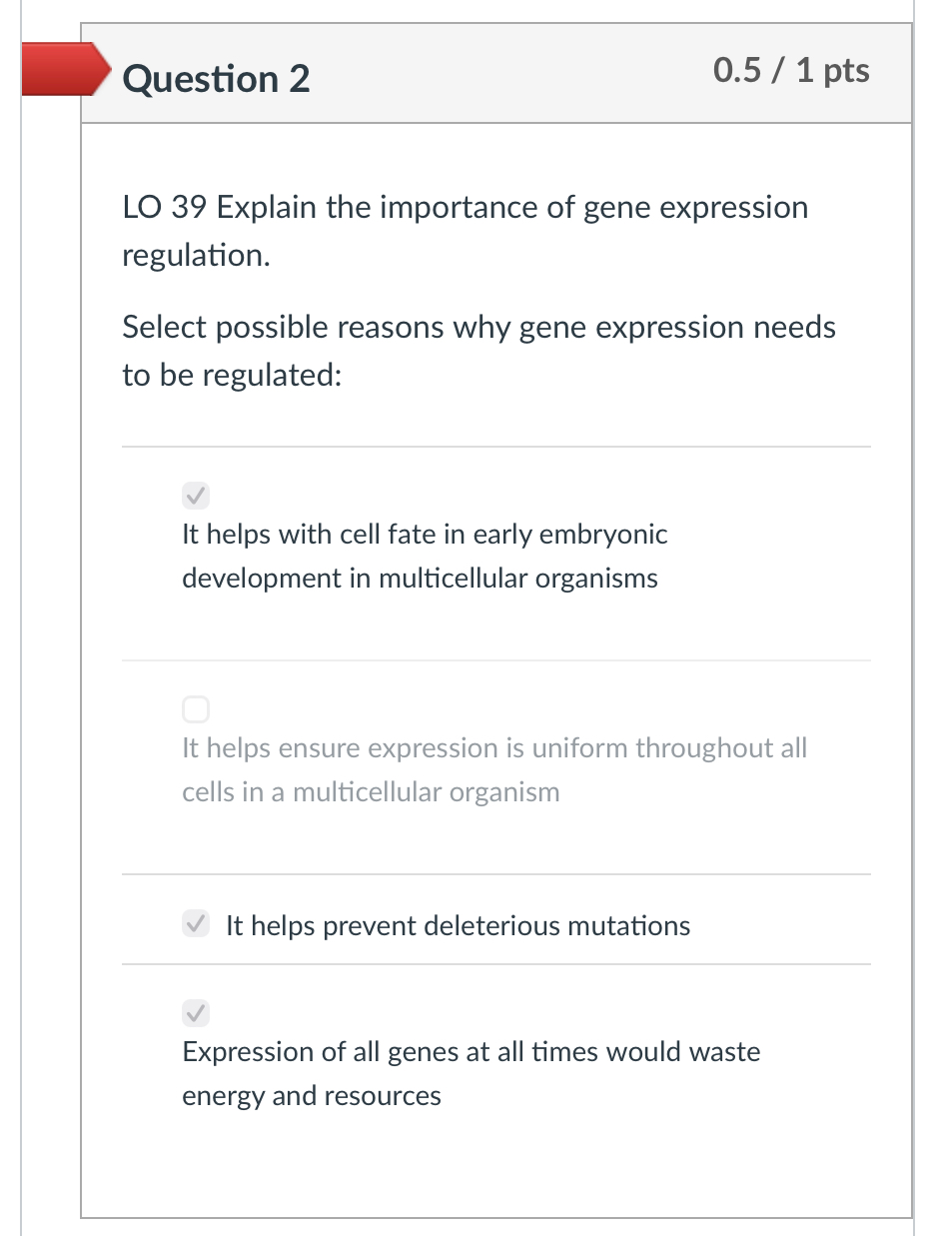This screenshot has height=1236, width=952.
Task: Select the answer about cell fate in development
Action: click(x=424, y=556)
